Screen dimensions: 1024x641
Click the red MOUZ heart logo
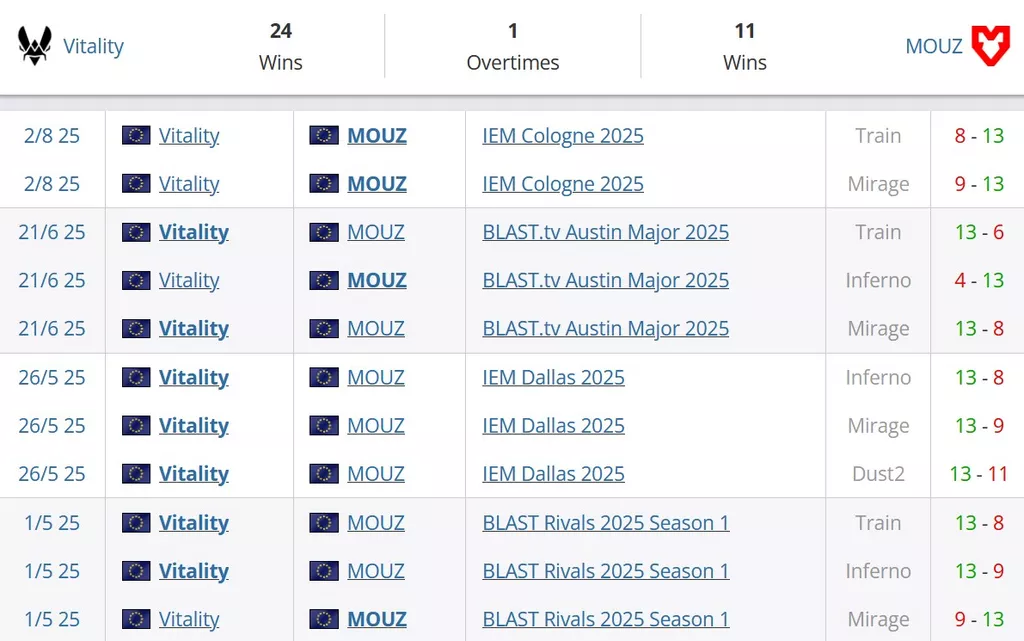[991, 46]
